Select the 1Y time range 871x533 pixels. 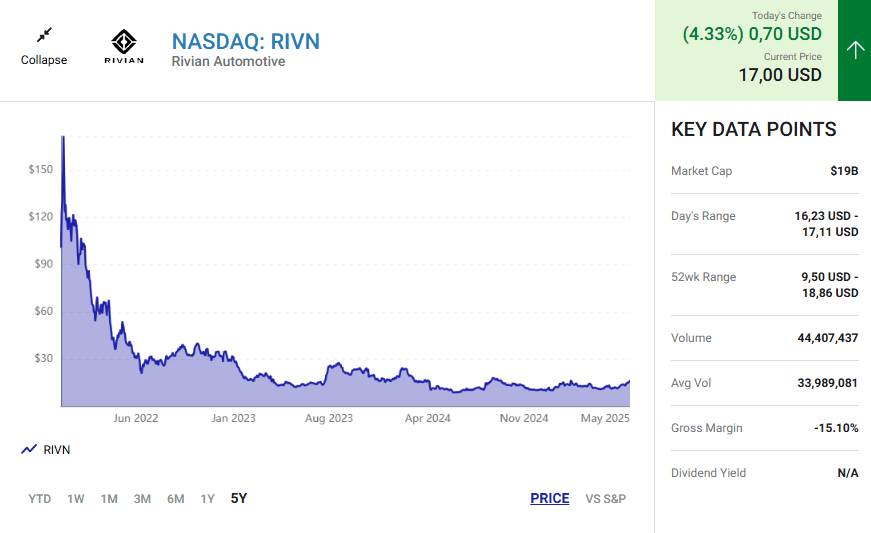pyautogui.click(x=207, y=499)
